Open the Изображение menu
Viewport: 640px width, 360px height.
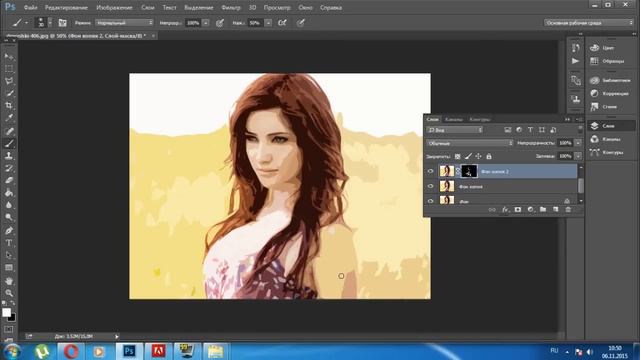pos(114,7)
